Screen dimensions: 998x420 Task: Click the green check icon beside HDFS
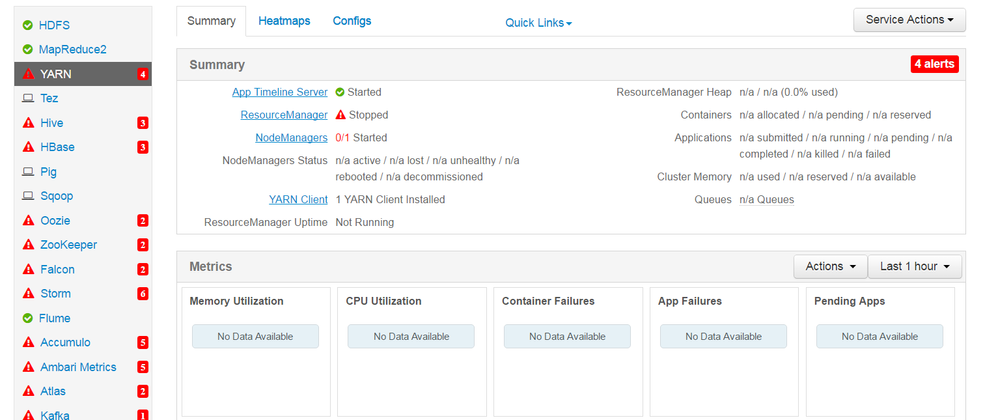(28, 24)
